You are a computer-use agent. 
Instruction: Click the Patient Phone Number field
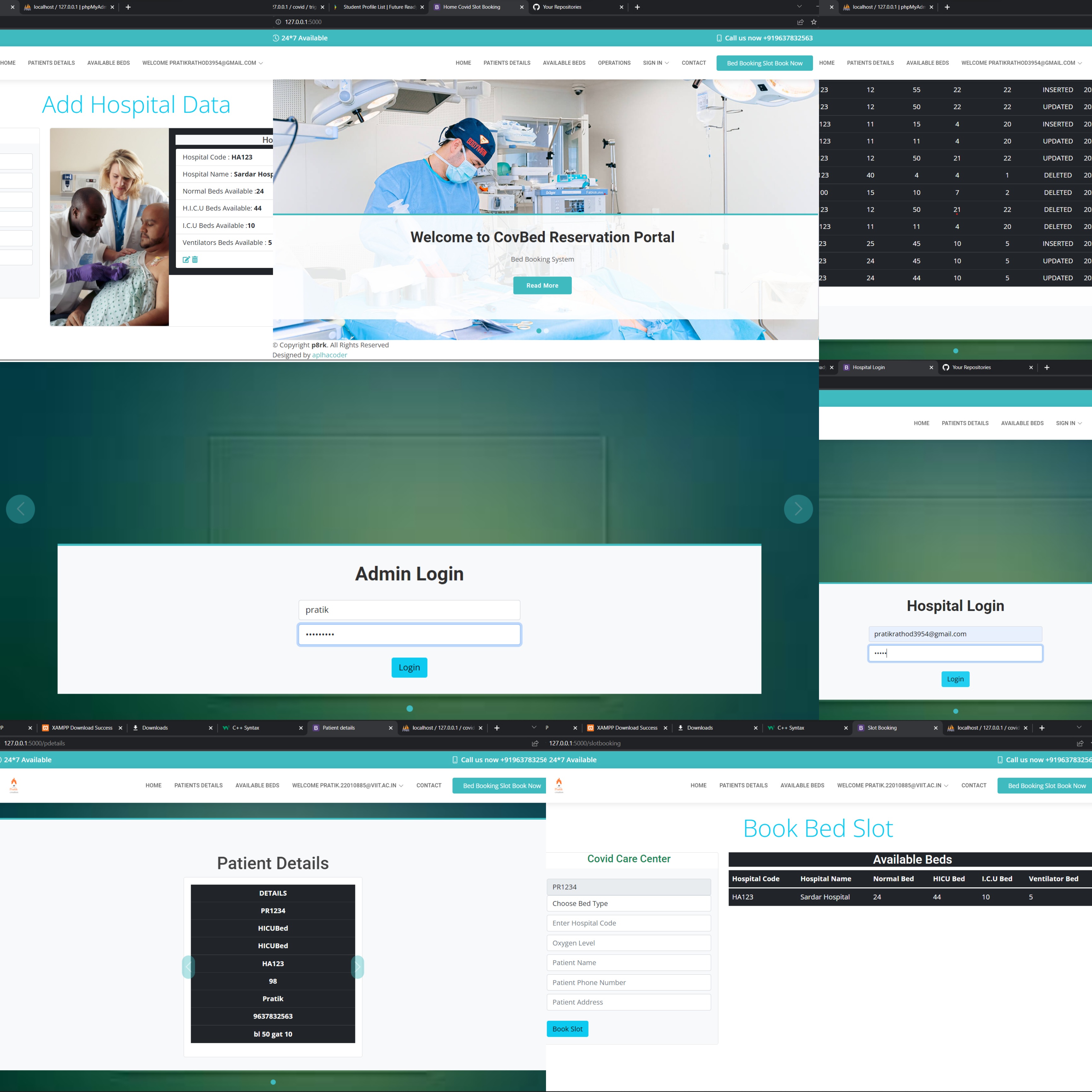[629, 982]
